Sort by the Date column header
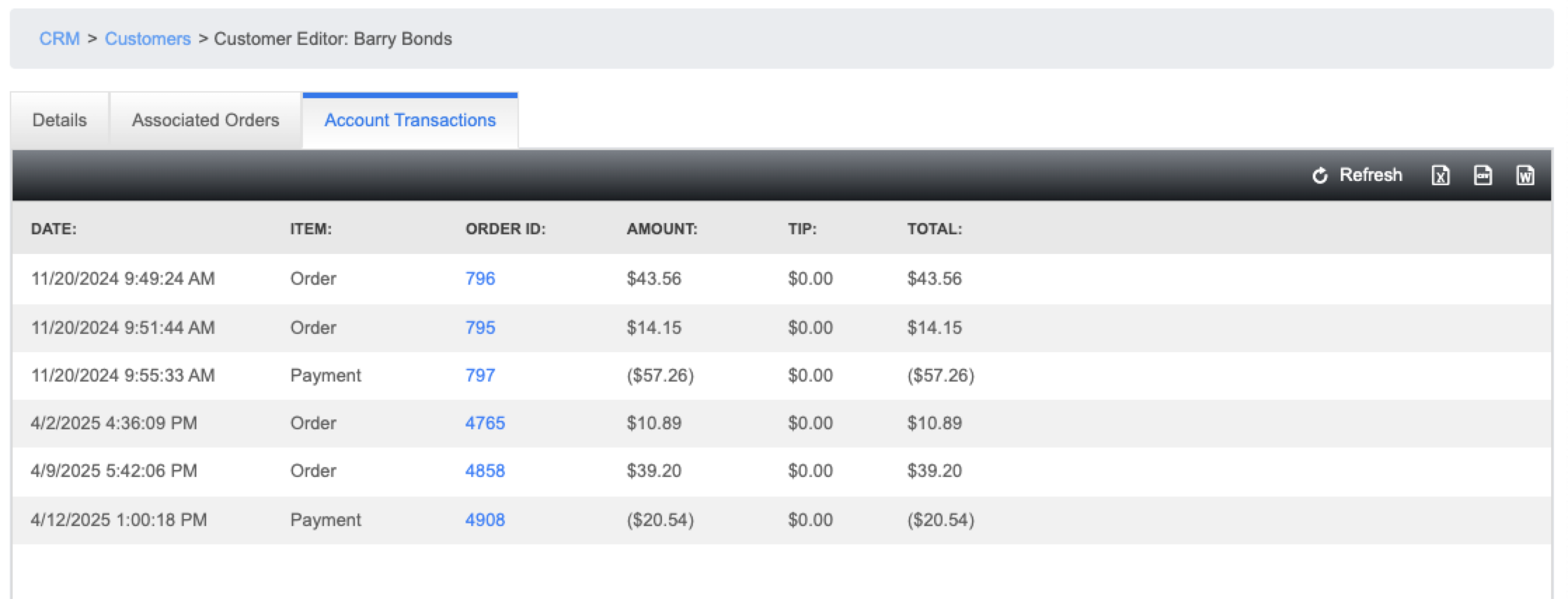The image size is (1568, 599). point(54,229)
